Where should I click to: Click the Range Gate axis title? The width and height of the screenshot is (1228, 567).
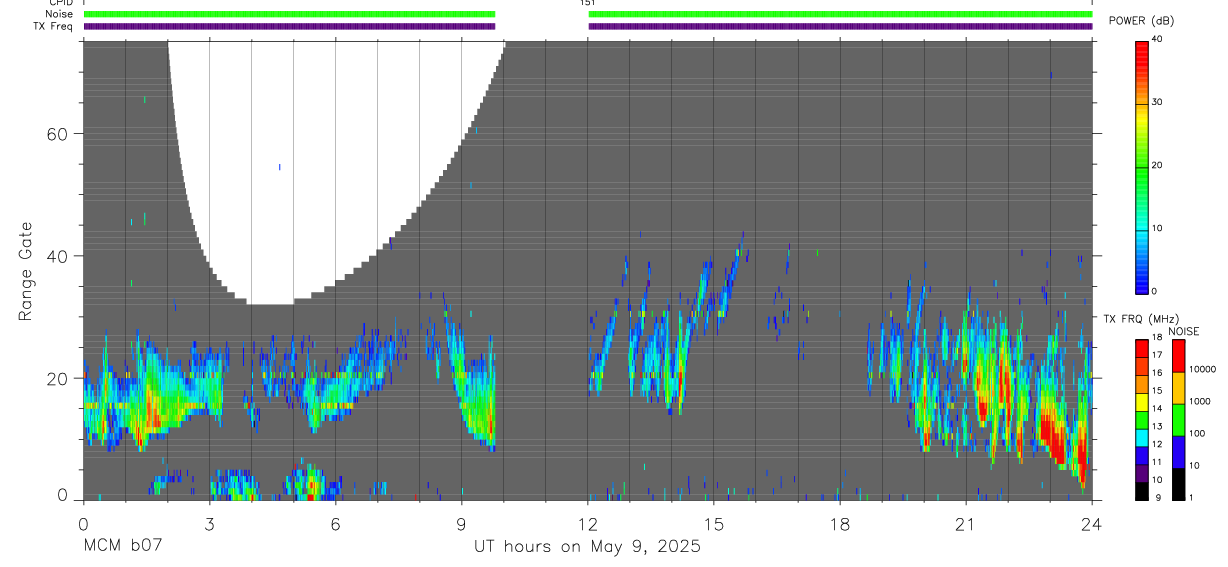pos(26,272)
